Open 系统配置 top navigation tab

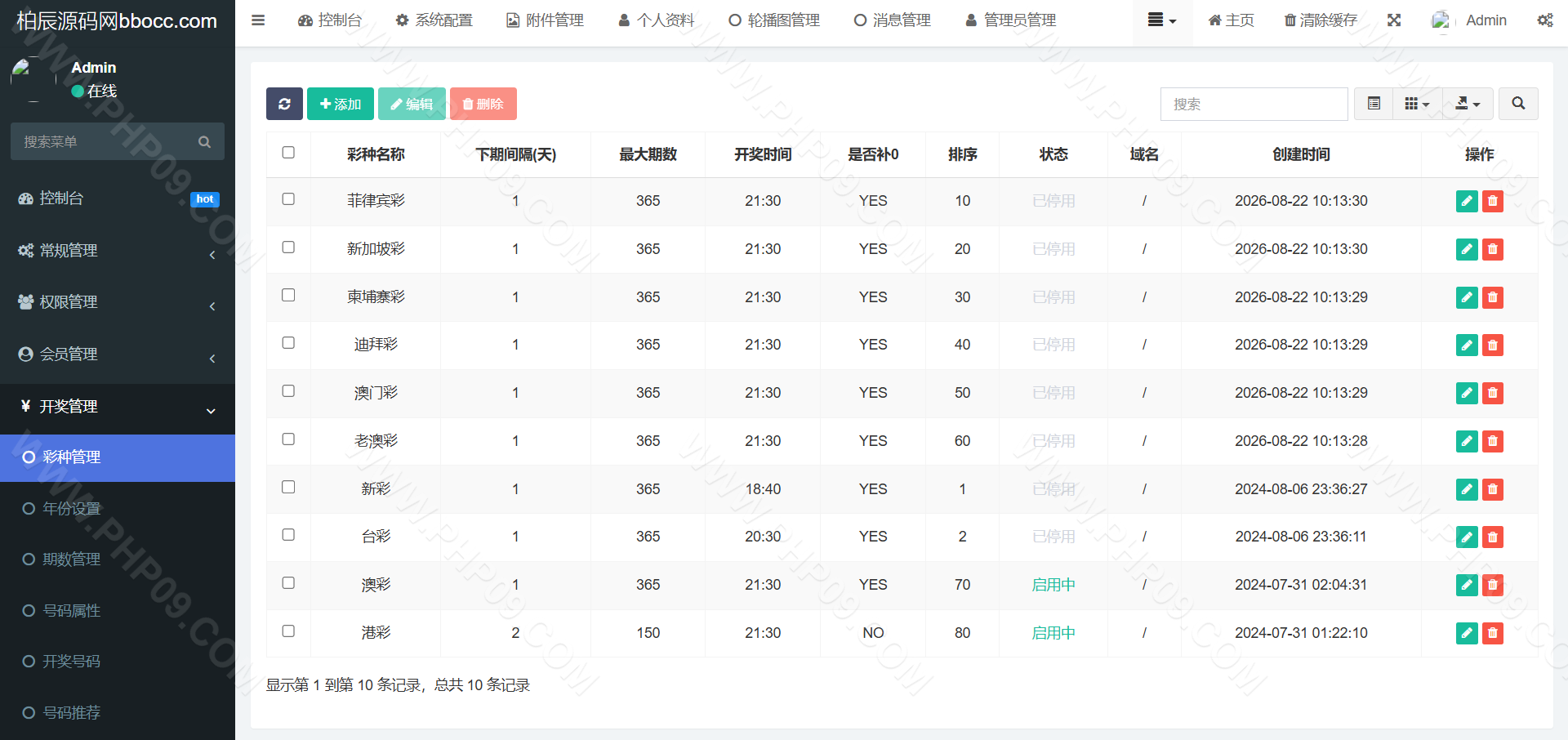tap(434, 20)
